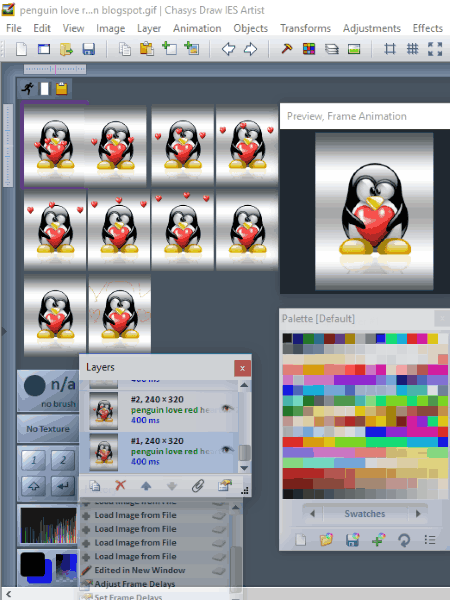Open the Layer menu
This screenshot has height=600, width=450.
point(149,28)
